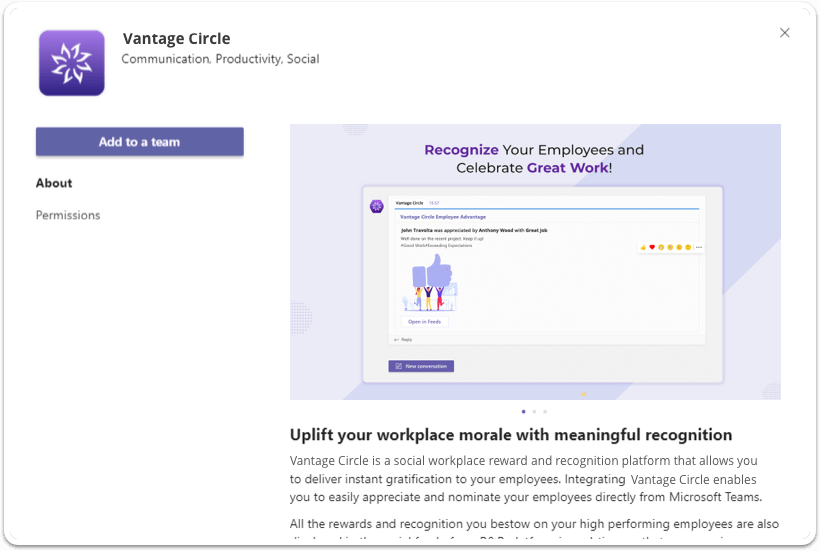Click Reply link in preview image
This screenshot has height=551, width=820.
pyautogui.click(x=403, y=340)
